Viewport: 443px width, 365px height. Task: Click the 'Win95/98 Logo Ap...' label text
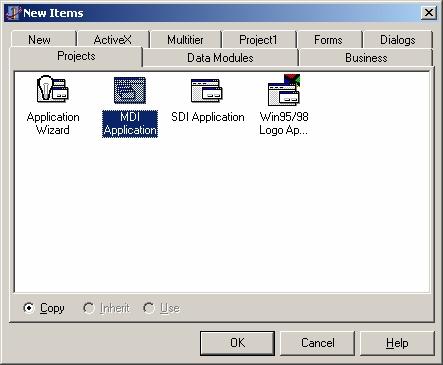(284, 123)
